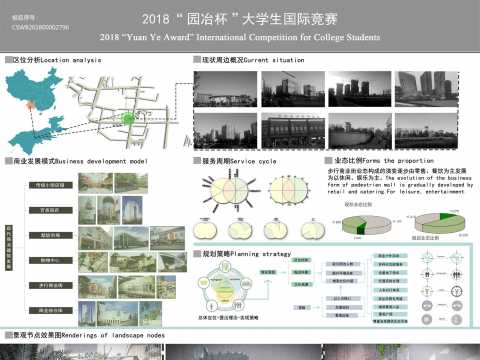Select the heading "服务周期Service cycle"

pos(239,161)
